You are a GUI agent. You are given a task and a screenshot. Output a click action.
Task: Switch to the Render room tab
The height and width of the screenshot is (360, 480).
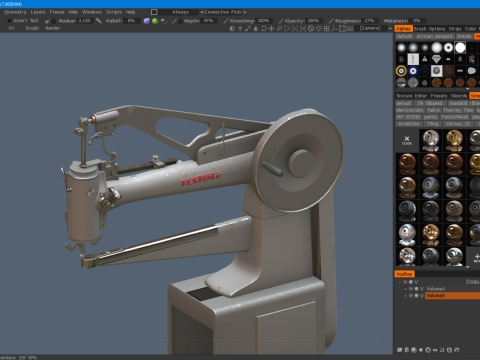pos(53,28)
